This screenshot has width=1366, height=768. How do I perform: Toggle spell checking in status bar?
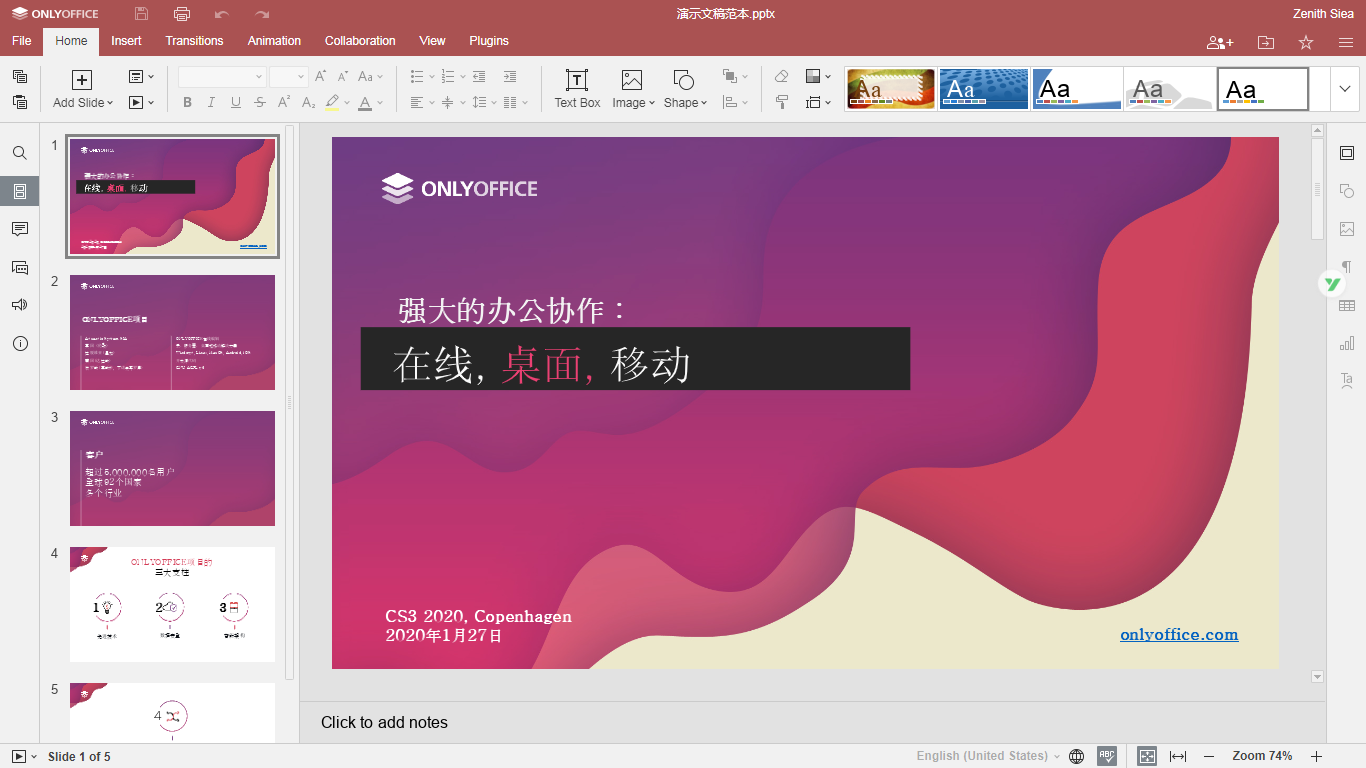[1107, 756]
